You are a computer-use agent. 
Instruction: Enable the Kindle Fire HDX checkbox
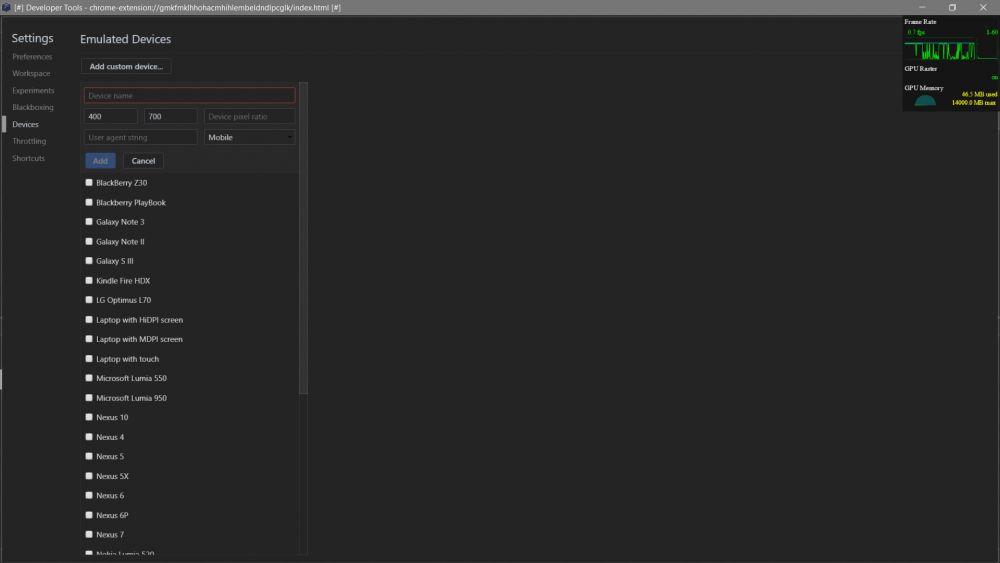[x=89, y=281]
